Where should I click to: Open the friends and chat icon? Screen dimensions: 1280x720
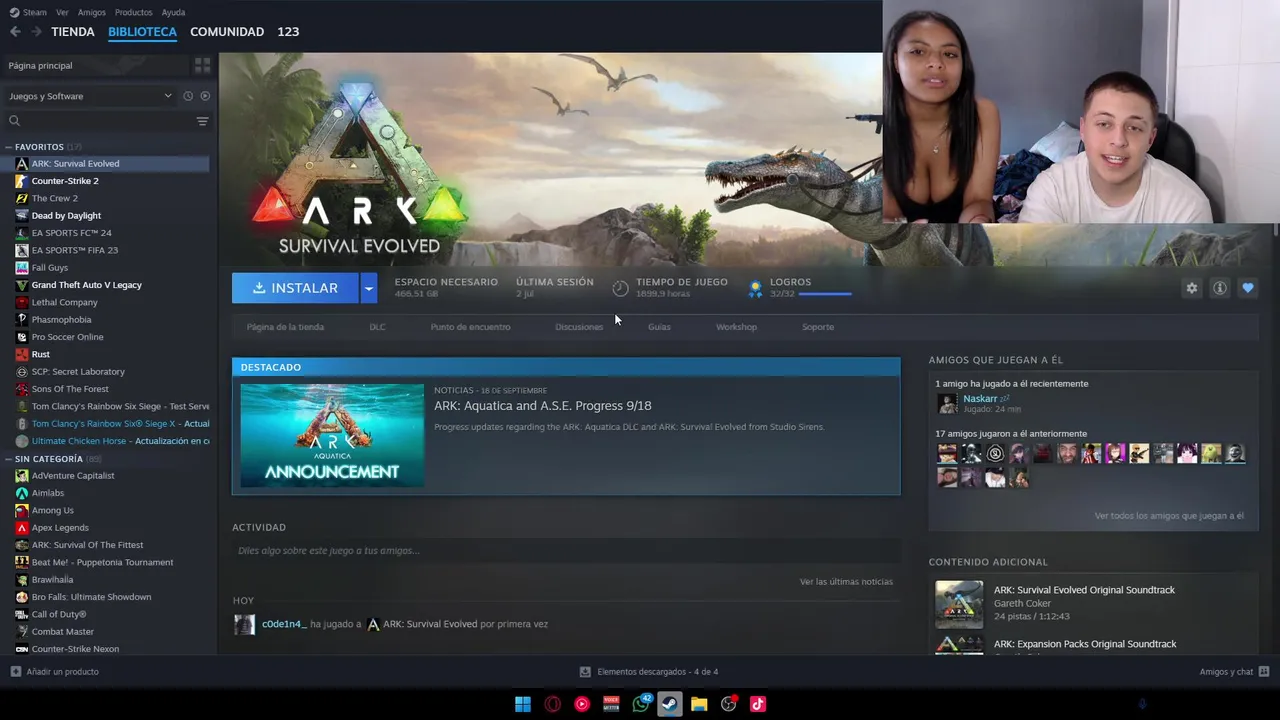[x=1264, y=672]
